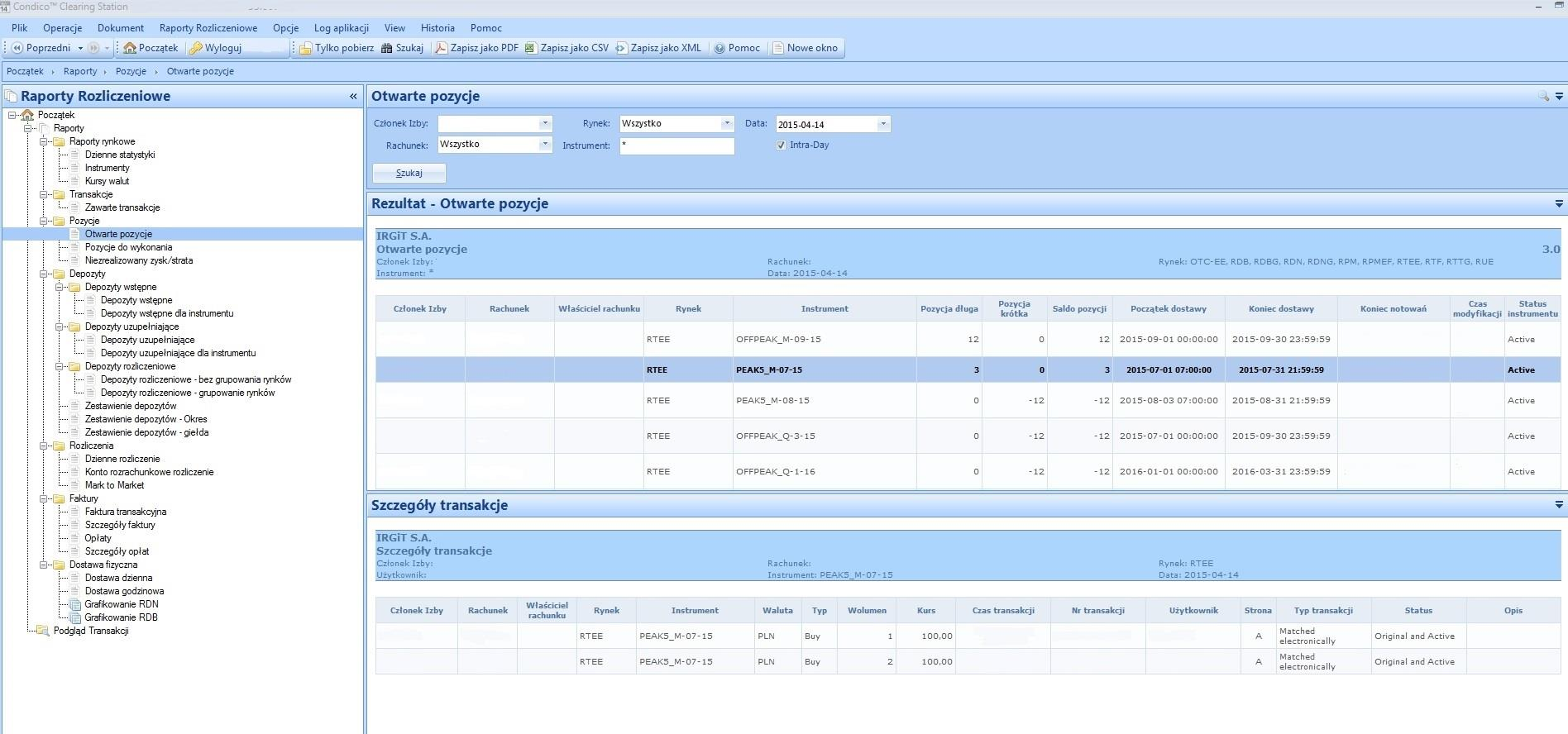
Task: Open the Log aplikacji menu
Action: [x=342, y=27]
